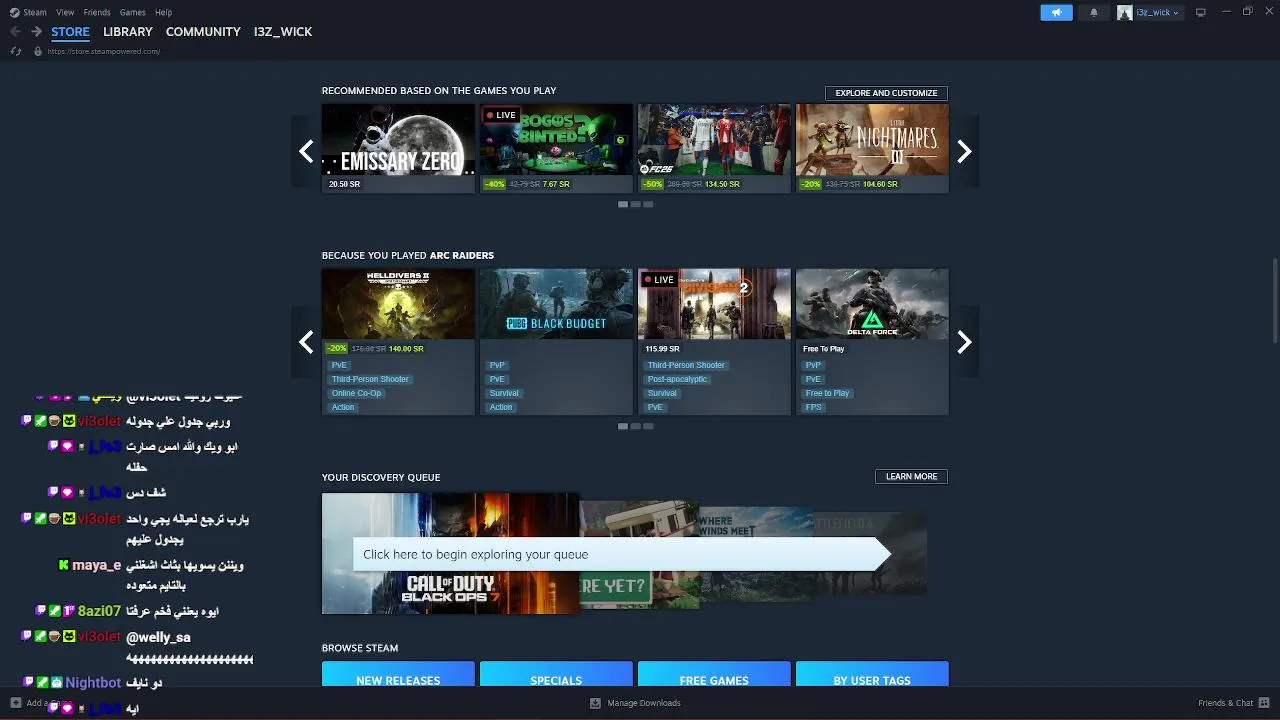Click the -20% discount badge on Helldivers II
This screenshot has width=1280, height=720.
(337, 349)
